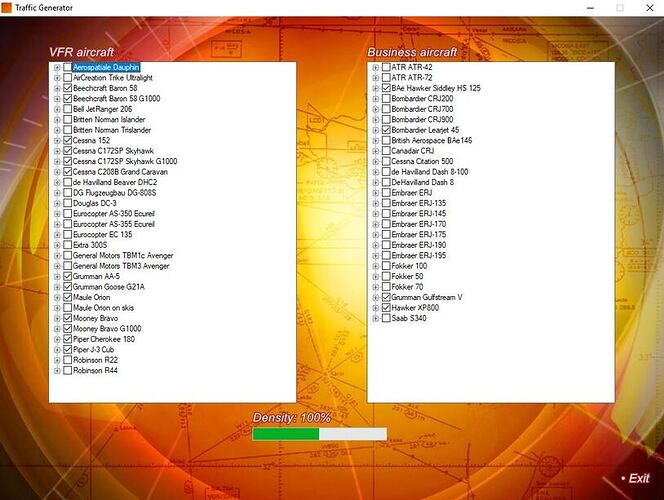Check the Robinson R44 checkbox
664x500 pixels.
(67, 370)
